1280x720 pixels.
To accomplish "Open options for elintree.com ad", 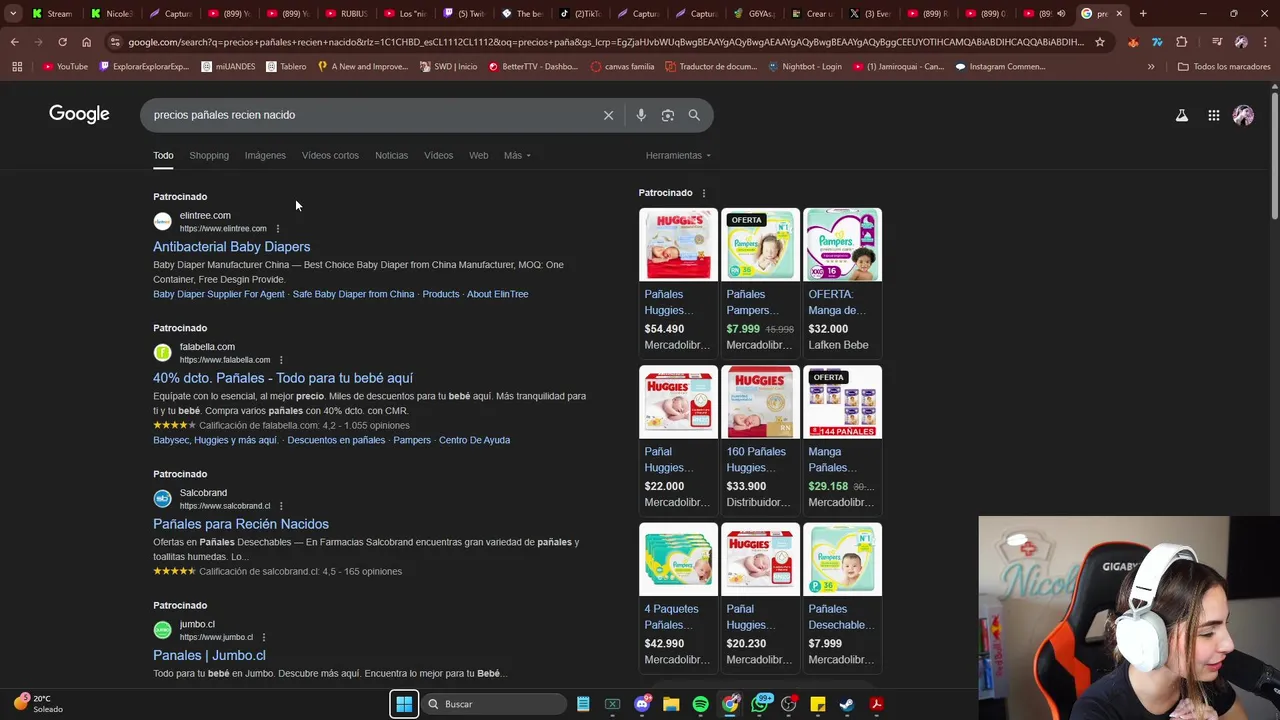I will 278,229.
